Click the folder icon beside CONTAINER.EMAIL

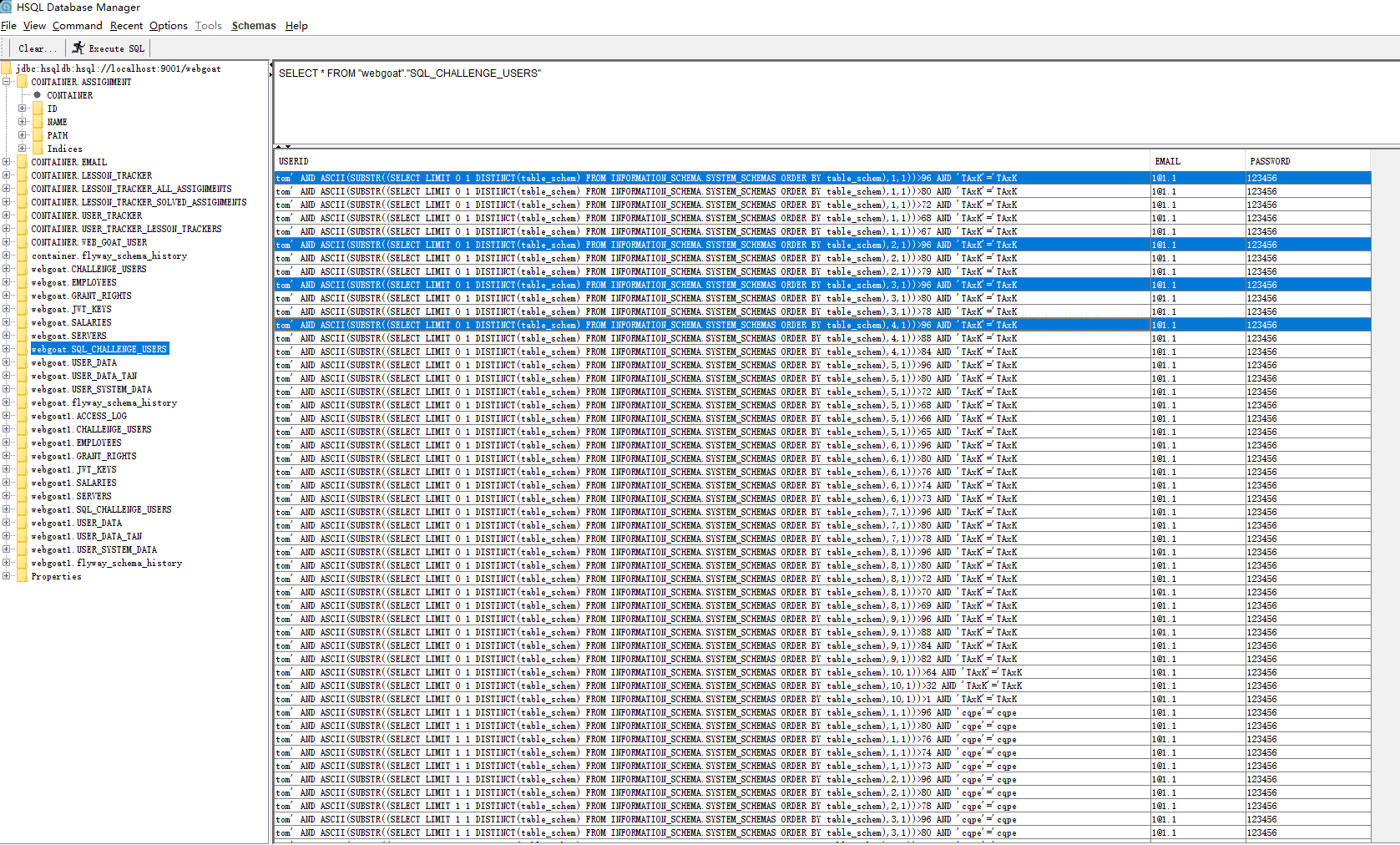(21, 162)
